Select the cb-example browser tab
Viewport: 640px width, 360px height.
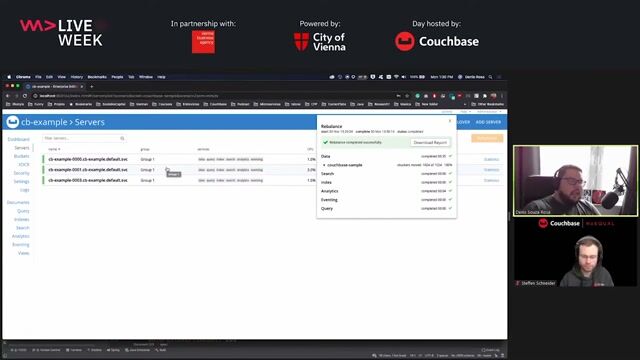click(x=54, y=87)
